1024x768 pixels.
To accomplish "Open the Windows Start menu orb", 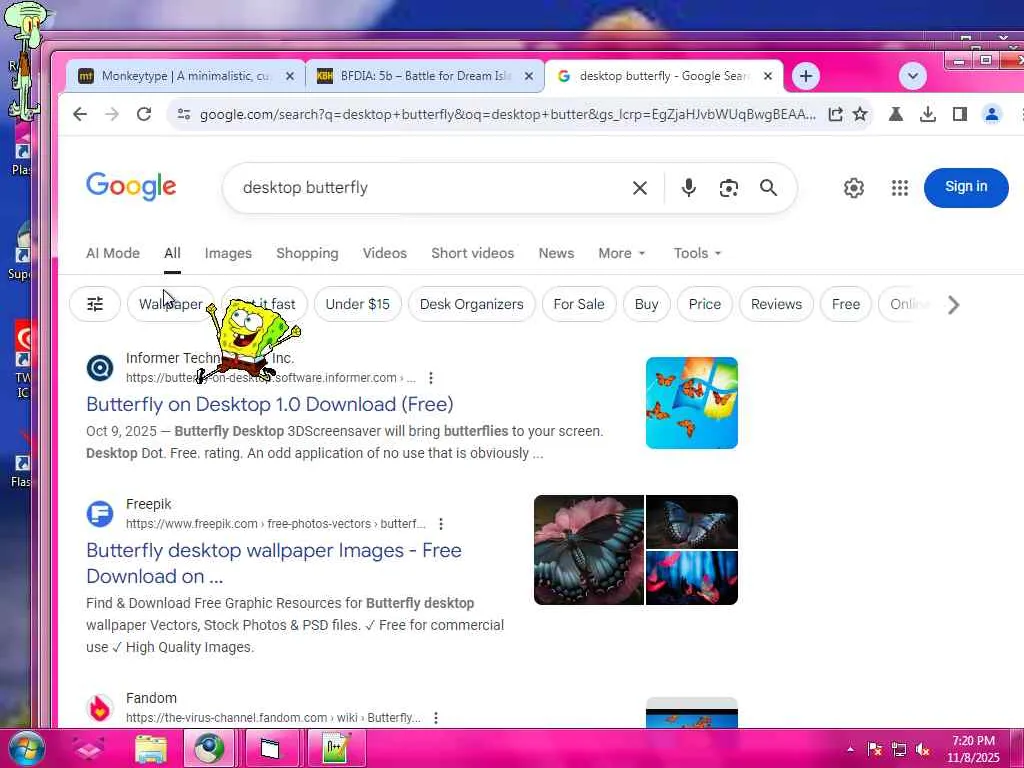I will [x=25, y=749].
